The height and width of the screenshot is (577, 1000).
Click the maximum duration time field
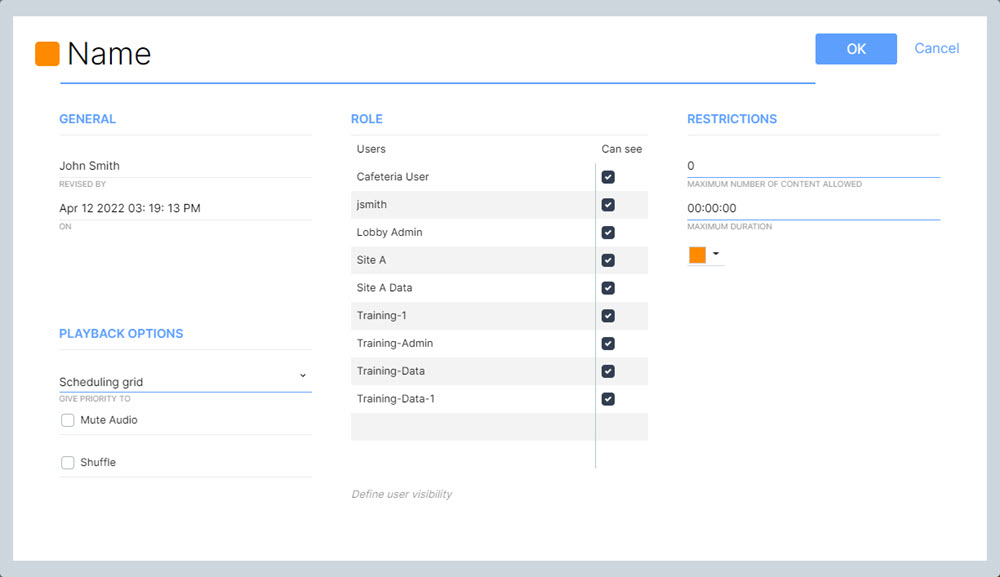click(812, 208)
